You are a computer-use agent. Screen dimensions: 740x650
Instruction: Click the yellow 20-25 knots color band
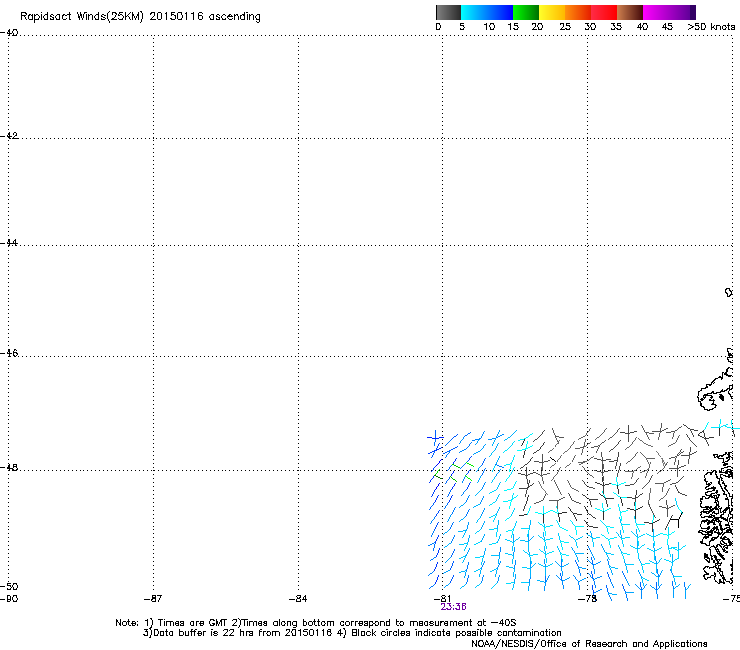coord(552,12)
